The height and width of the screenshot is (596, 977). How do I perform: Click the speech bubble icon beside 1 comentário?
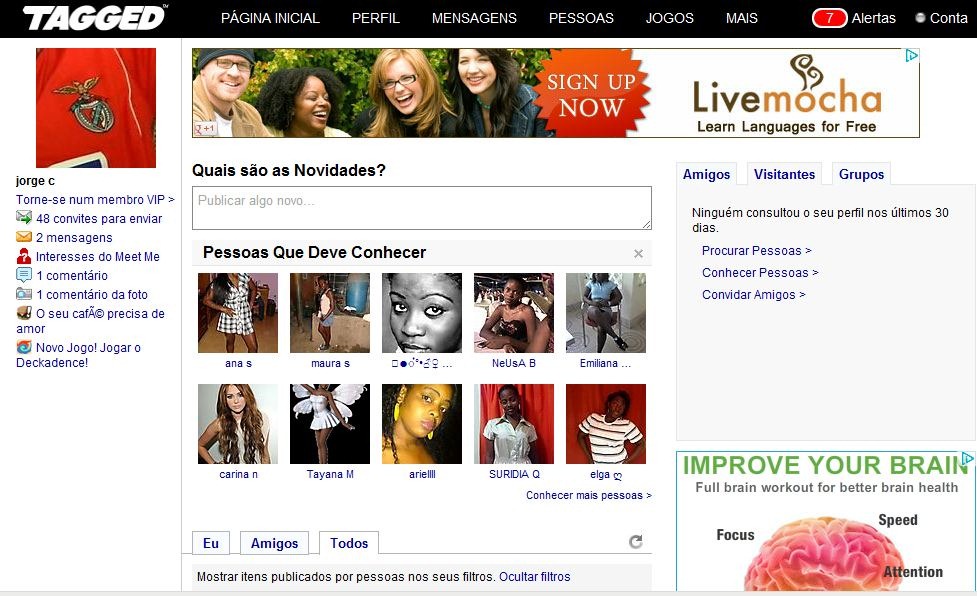point(24,275)
